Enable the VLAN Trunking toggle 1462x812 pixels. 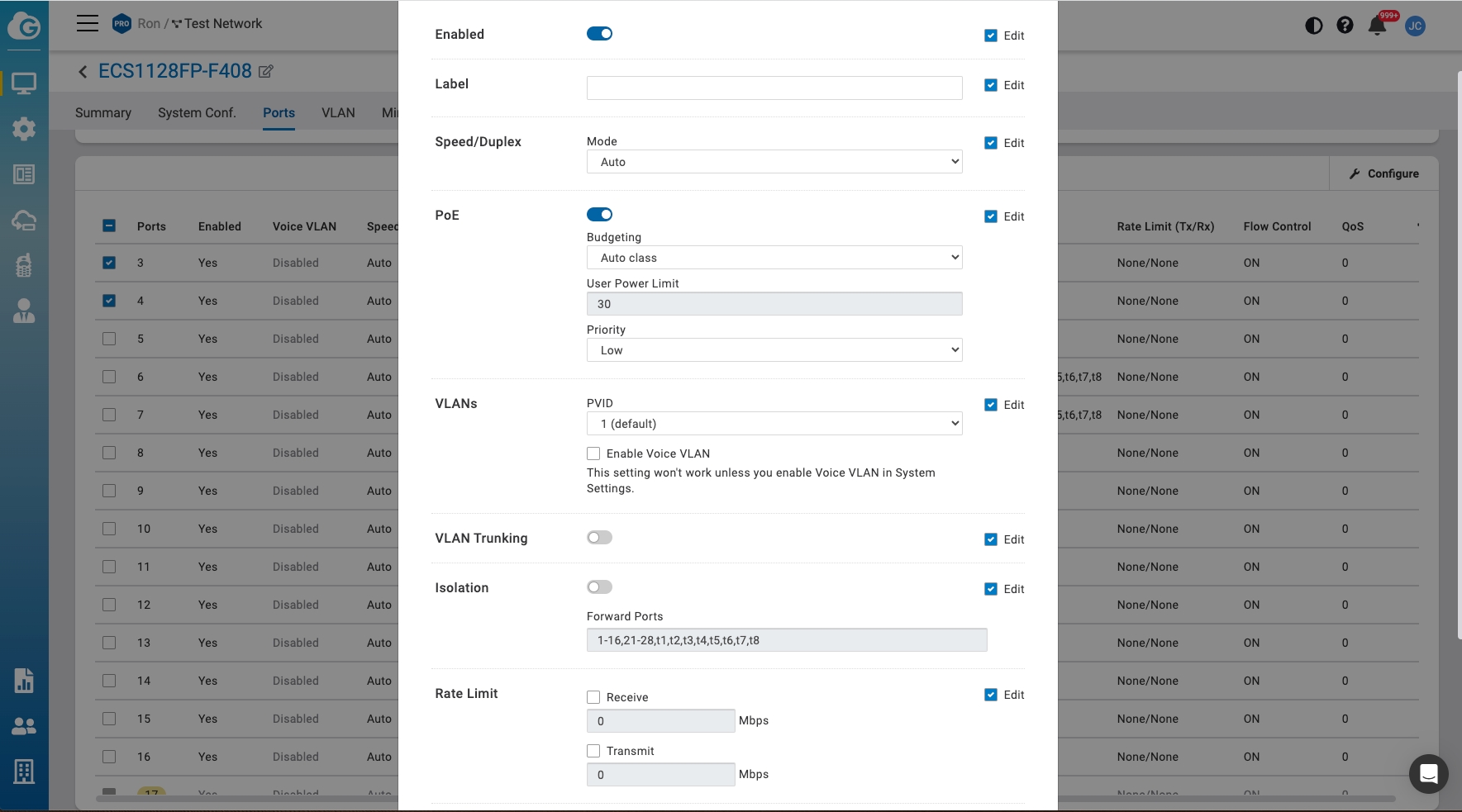[599, 538]
